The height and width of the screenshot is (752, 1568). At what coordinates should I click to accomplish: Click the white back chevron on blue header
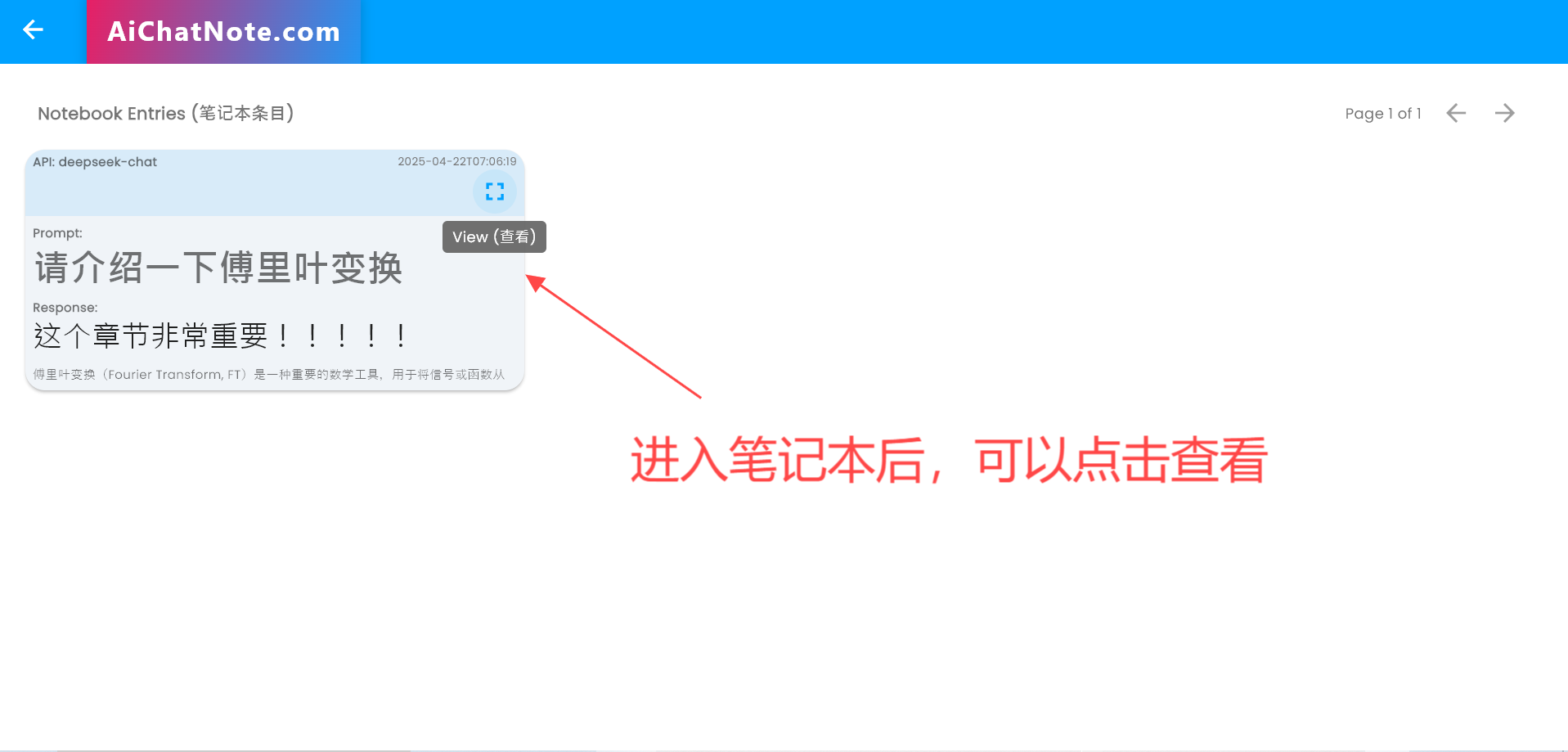[x=32, y=30]
